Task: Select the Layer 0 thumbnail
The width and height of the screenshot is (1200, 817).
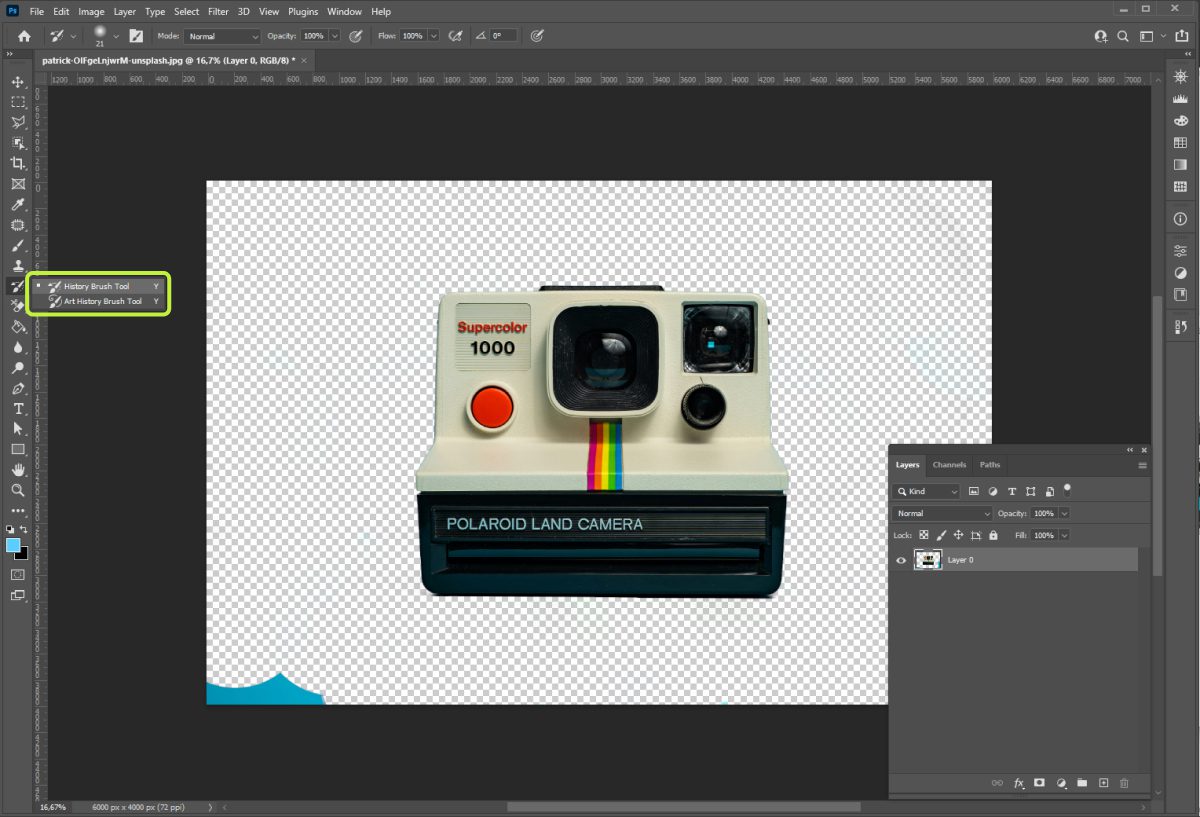Action: click(x=928, y=560)
